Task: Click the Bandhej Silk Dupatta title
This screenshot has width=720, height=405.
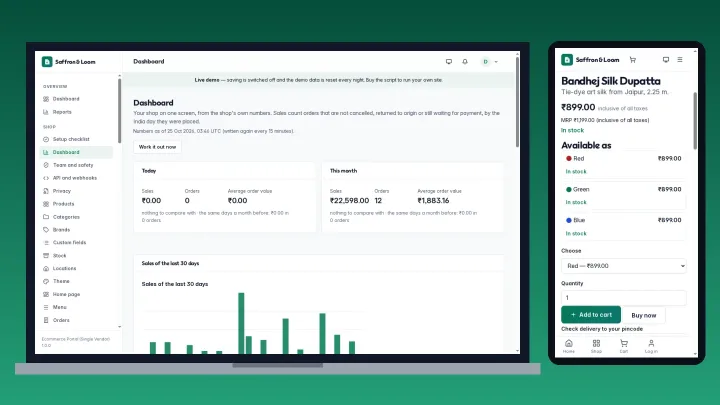Action: point(611,81)
